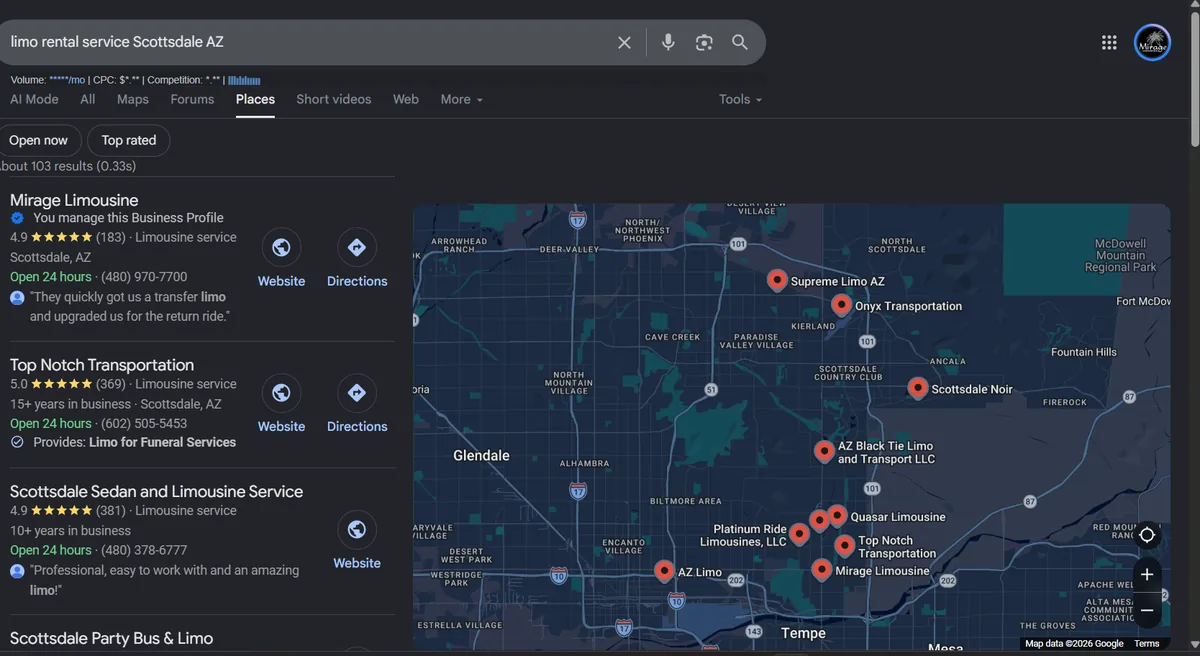Open the Tools dropdown
Image resolution: width=1200 pixels, height=656 pixels.
click(740, 99)
